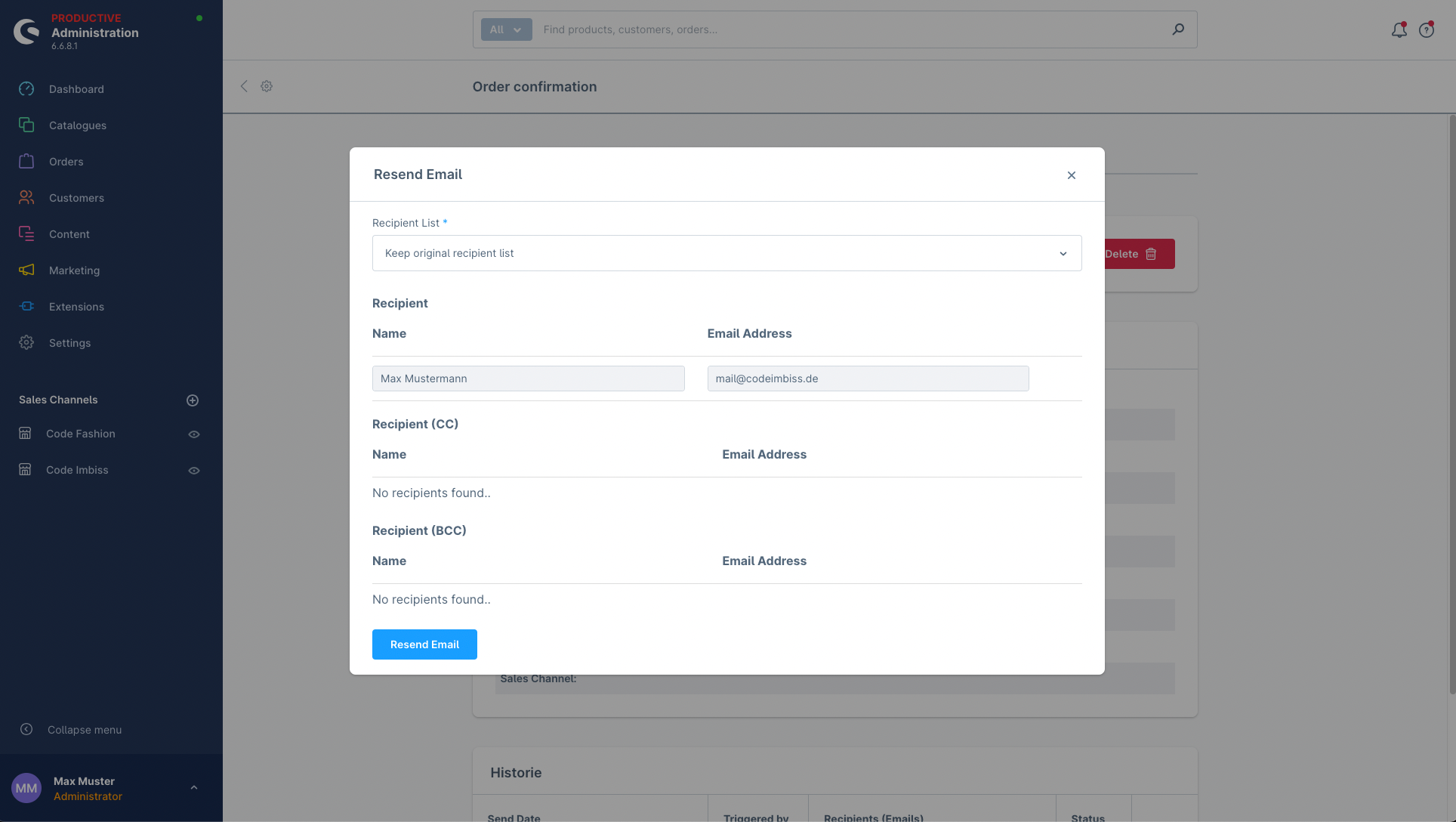Click the Content layout icon
The height and width of the screenshot is (822, 1456).
tap(26, 233)
